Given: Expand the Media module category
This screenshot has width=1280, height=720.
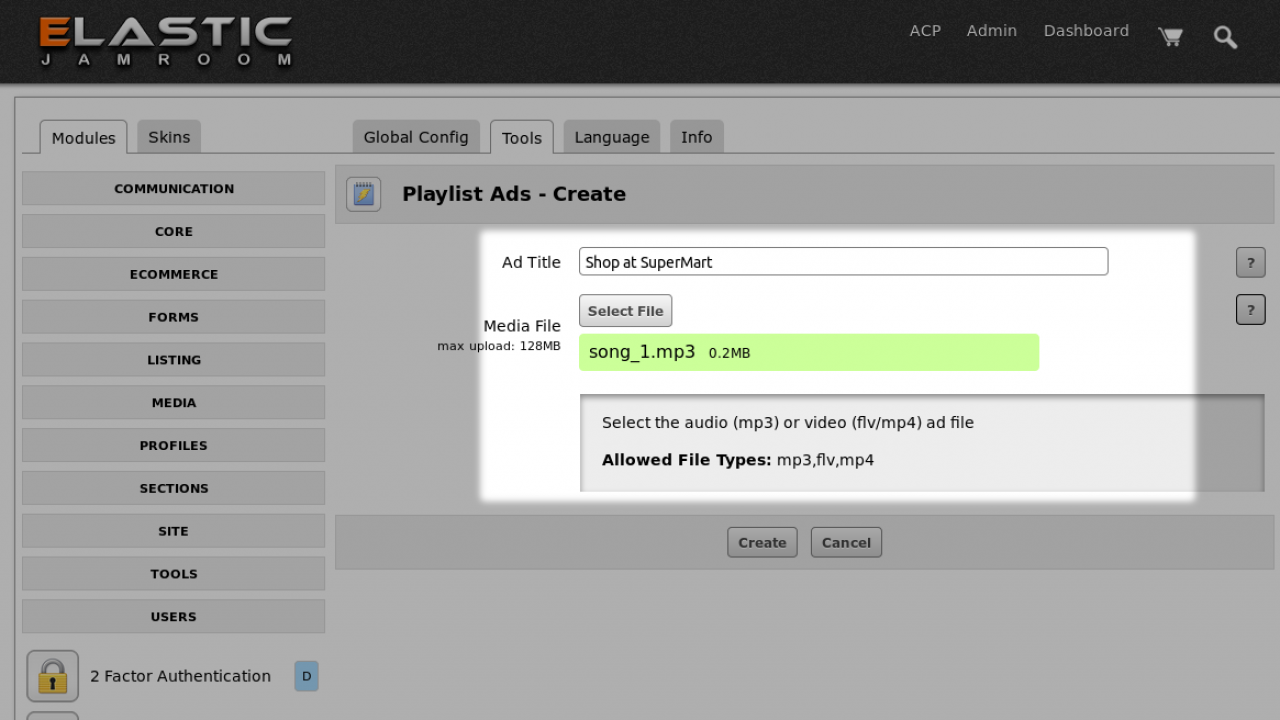Looking at the screenshot, I should pos(174,403).
